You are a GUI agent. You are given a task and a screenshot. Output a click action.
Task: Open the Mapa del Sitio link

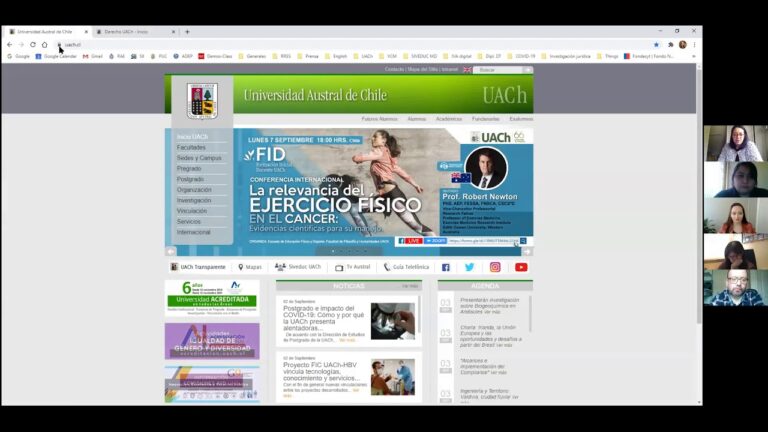coord(423,70)
